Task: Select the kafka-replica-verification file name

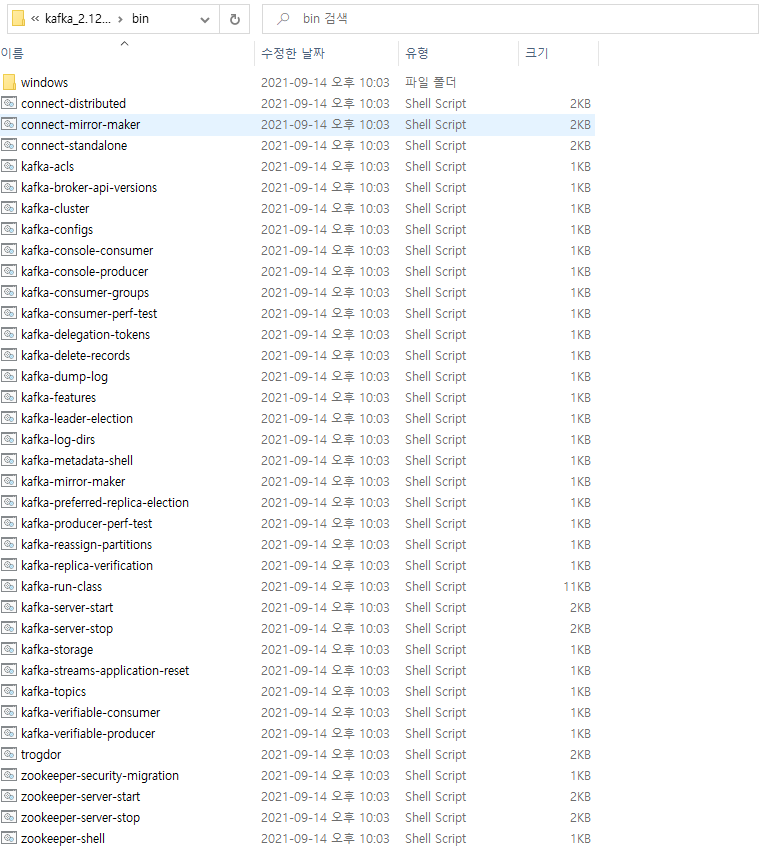Action: click(x=87, y=566)
